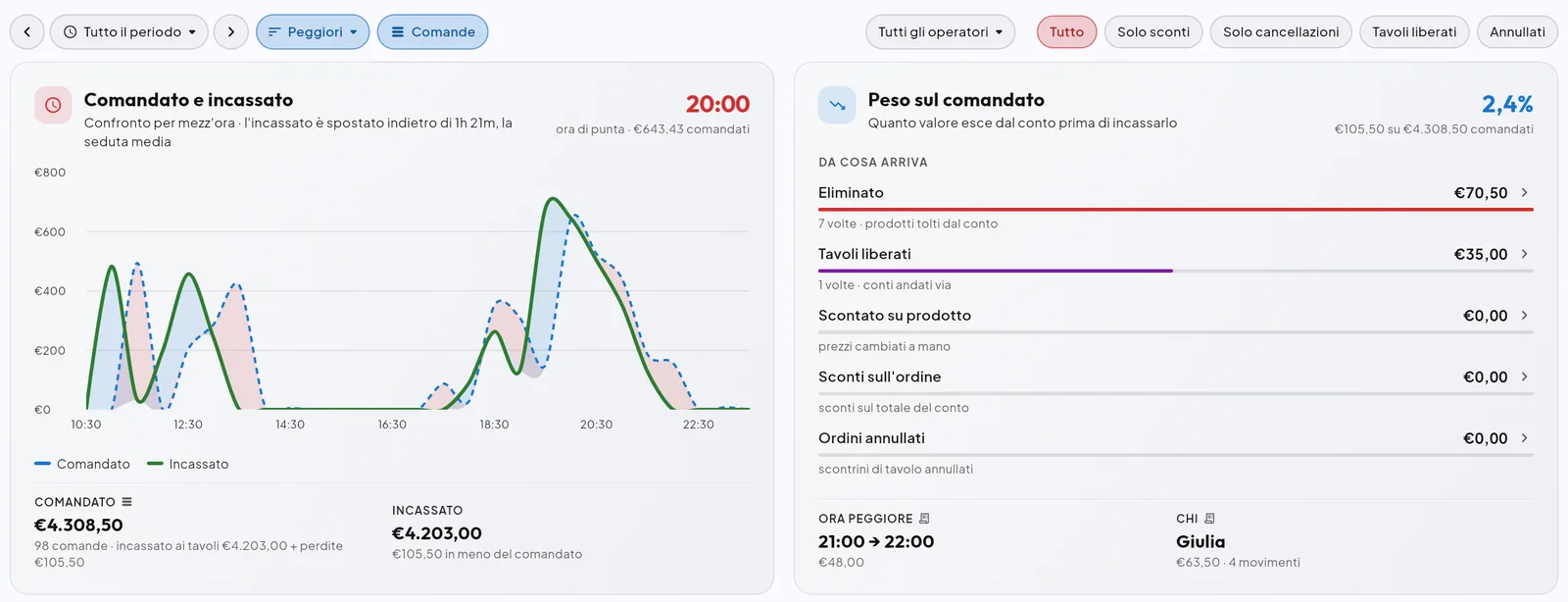Click the receipt icon beside CHI
This screenshot has width=1568, height=602.
1209,519
